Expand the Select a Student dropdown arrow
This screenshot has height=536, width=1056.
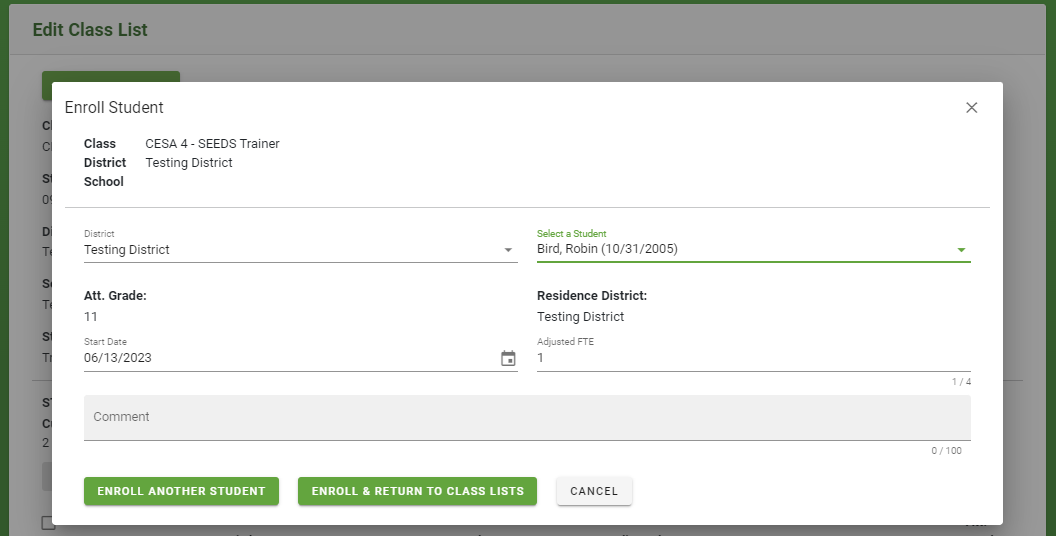(x=961, y=250)
